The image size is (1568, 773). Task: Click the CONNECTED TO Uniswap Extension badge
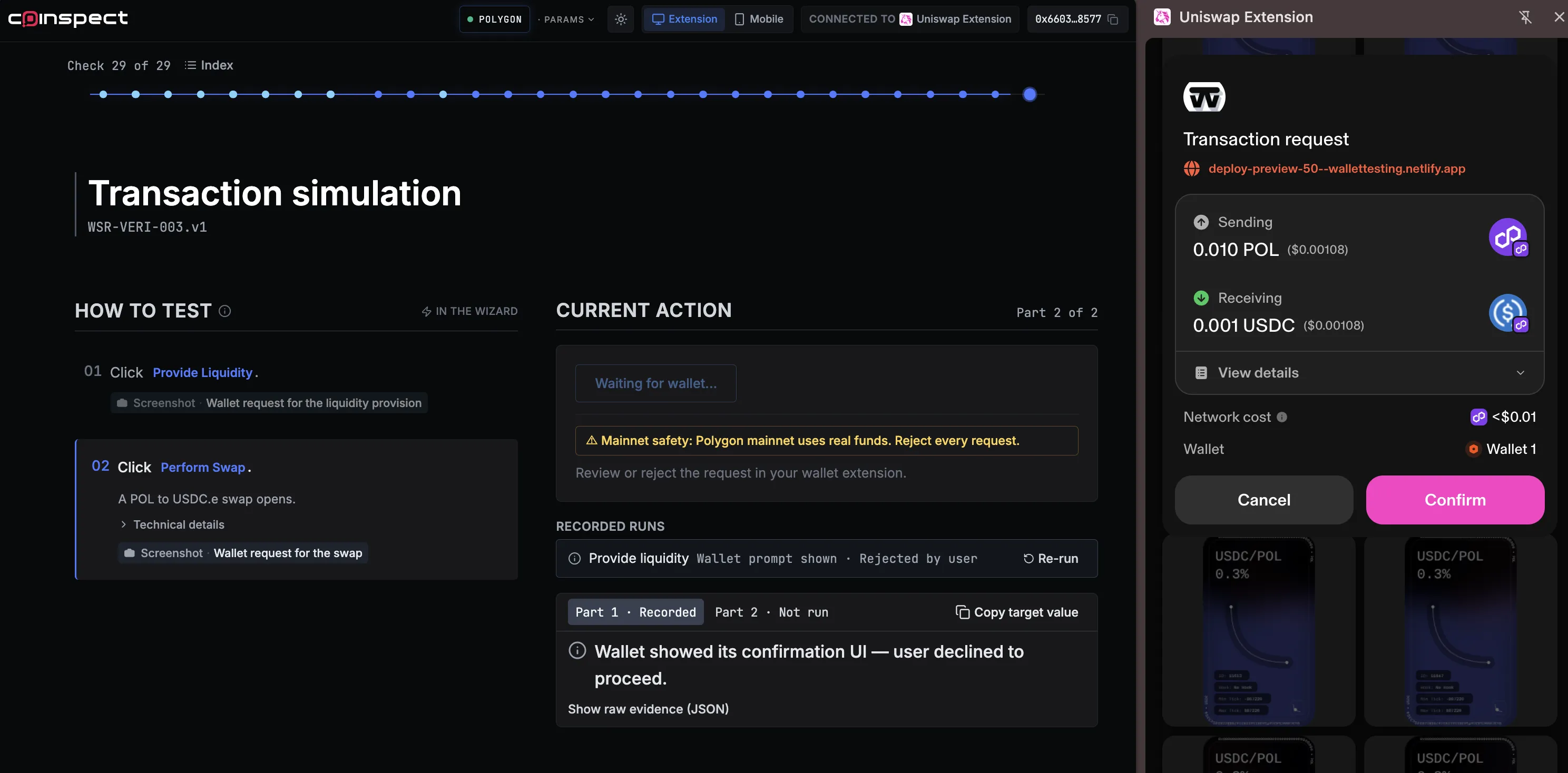910,19
